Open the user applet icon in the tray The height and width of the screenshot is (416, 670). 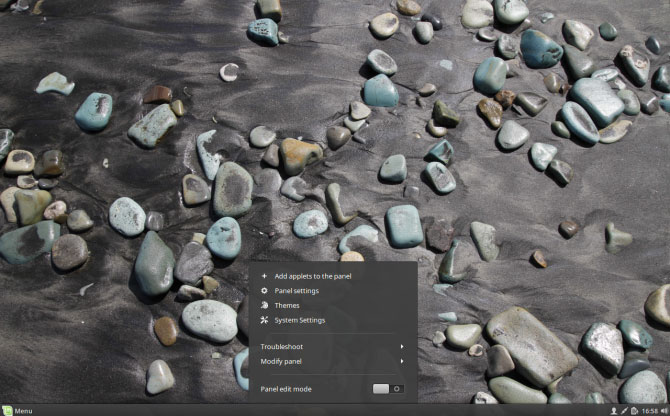pyautogui.click(x=613, y=410)
